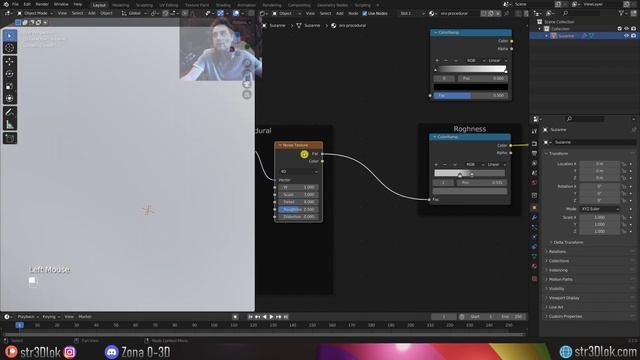Toggle Suzanne render camera icon in outliner
The width and height of the screenshot is (640, 360).
(633, 36)
